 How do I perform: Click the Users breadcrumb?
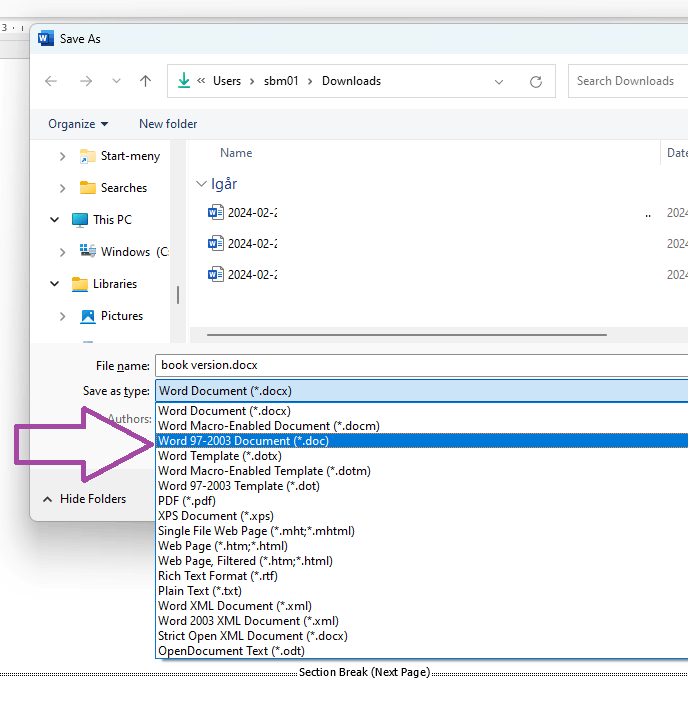(x=227, y=81)
